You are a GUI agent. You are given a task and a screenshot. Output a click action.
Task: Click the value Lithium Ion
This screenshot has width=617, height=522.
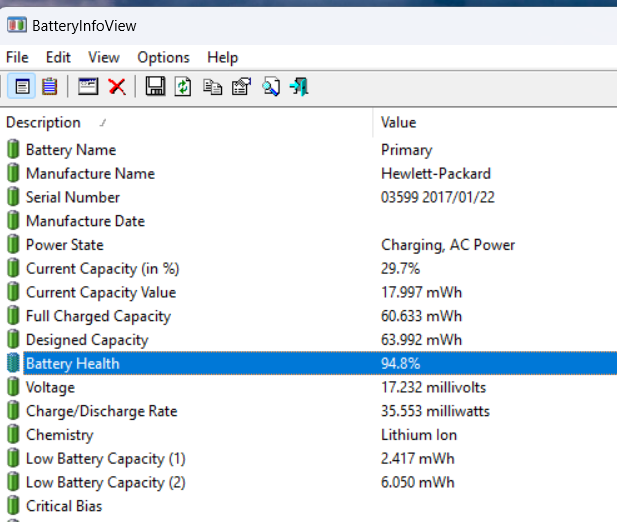click(x=419, y=435)
